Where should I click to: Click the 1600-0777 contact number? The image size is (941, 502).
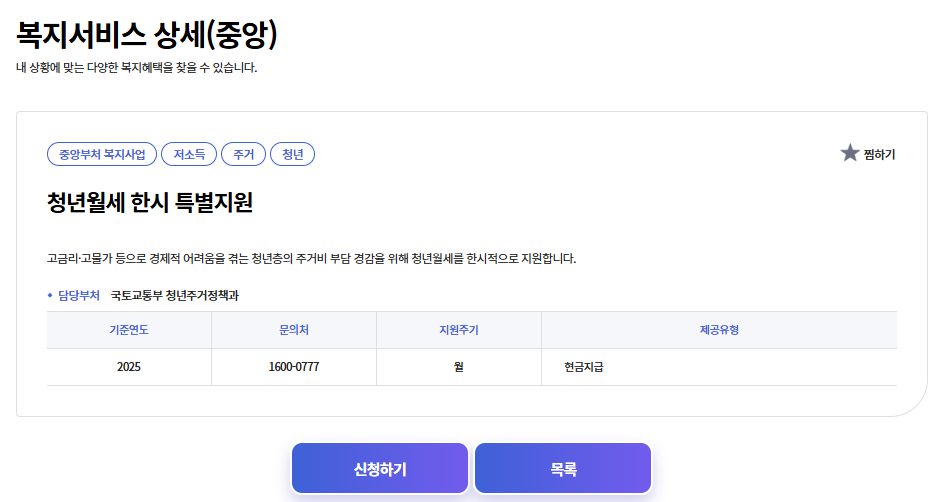(294, 367)
